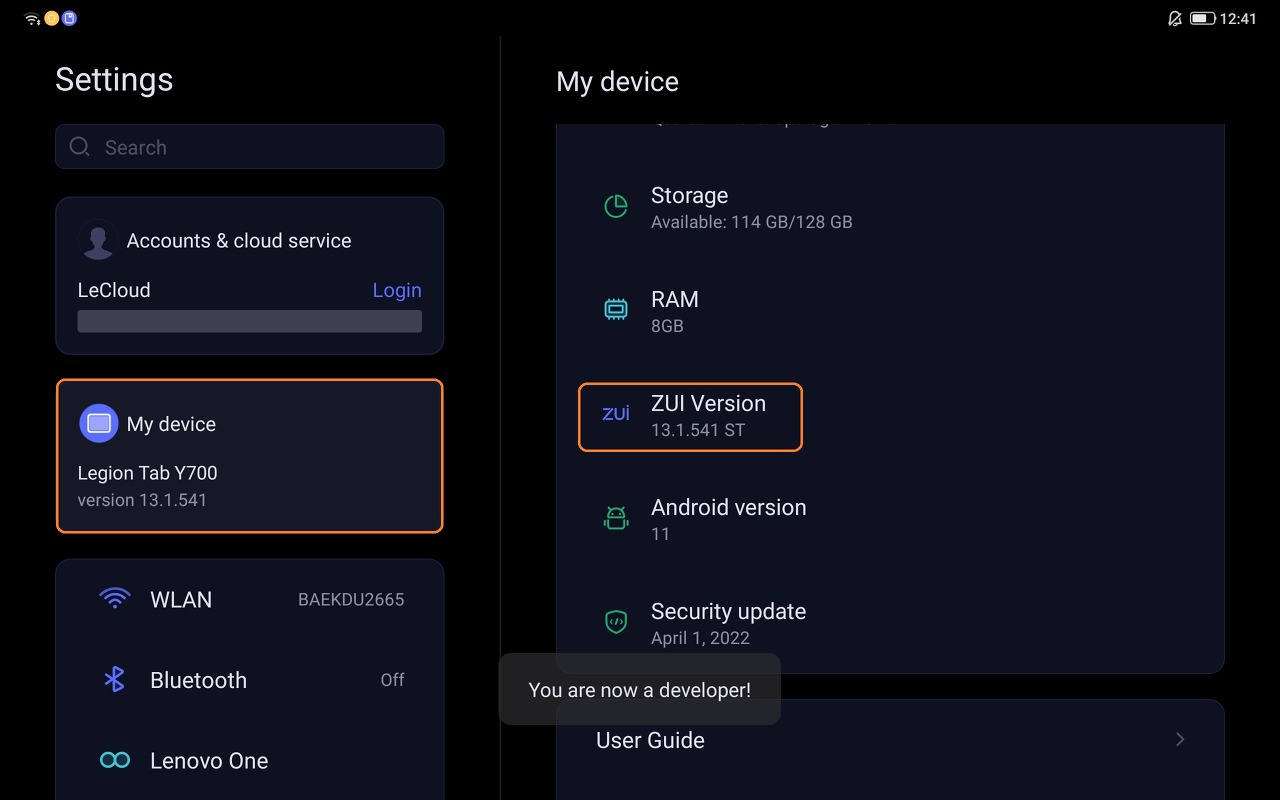1280x800 pixels.
Task: Tap the LeCloud Login link
Action: (x=397, y=290)
